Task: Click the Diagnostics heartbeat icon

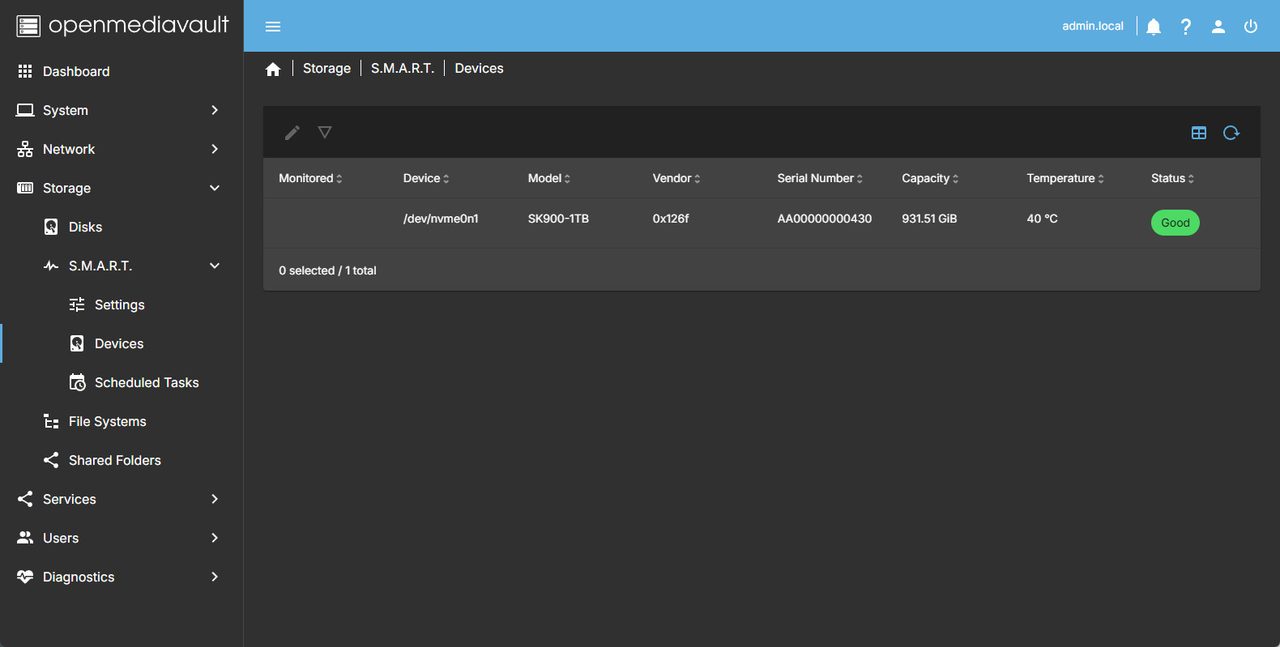Action: tap(25, 577)
